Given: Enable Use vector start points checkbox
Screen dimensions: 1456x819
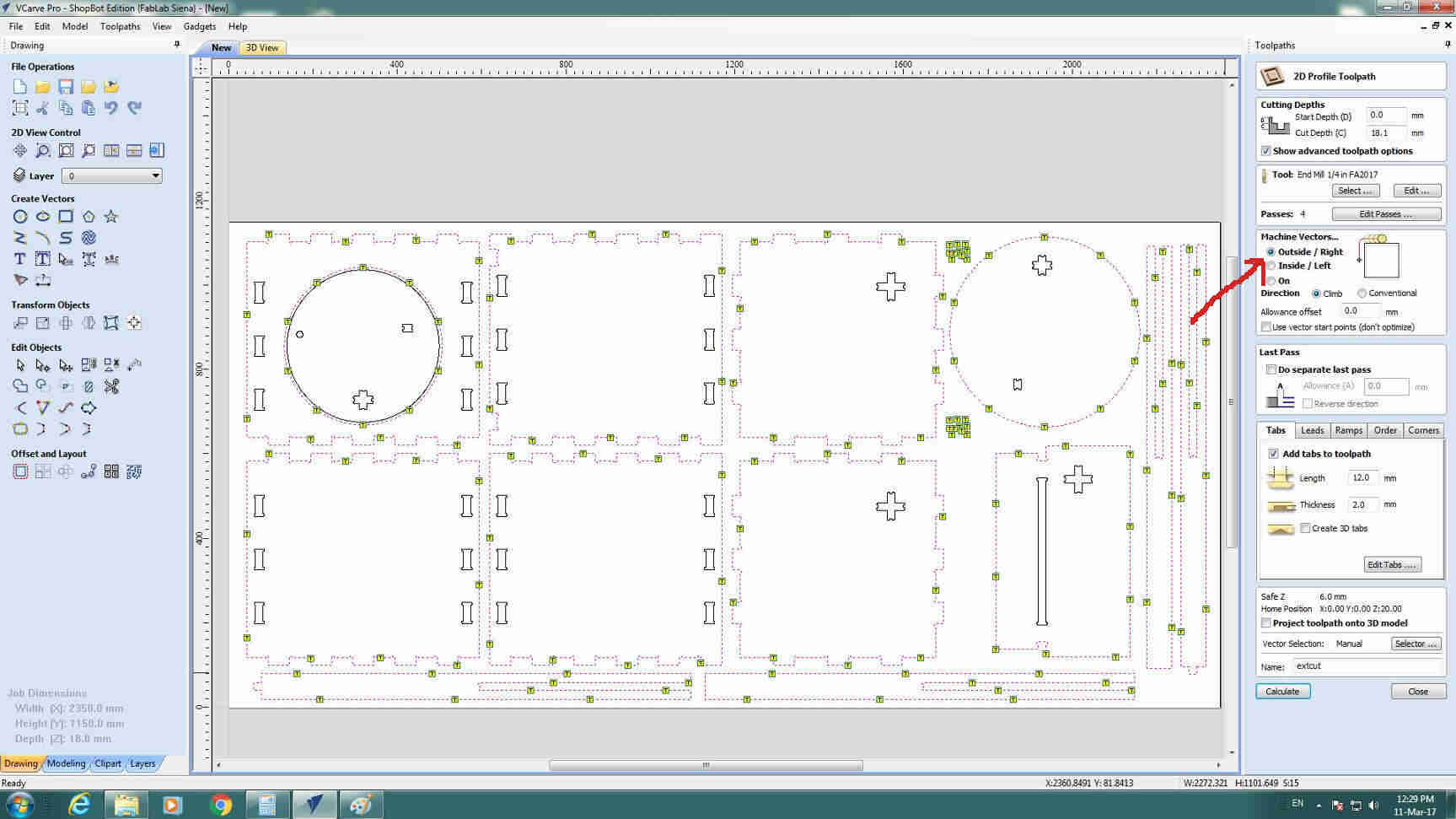Looking at the screenshot, I should pos(1266,327).
